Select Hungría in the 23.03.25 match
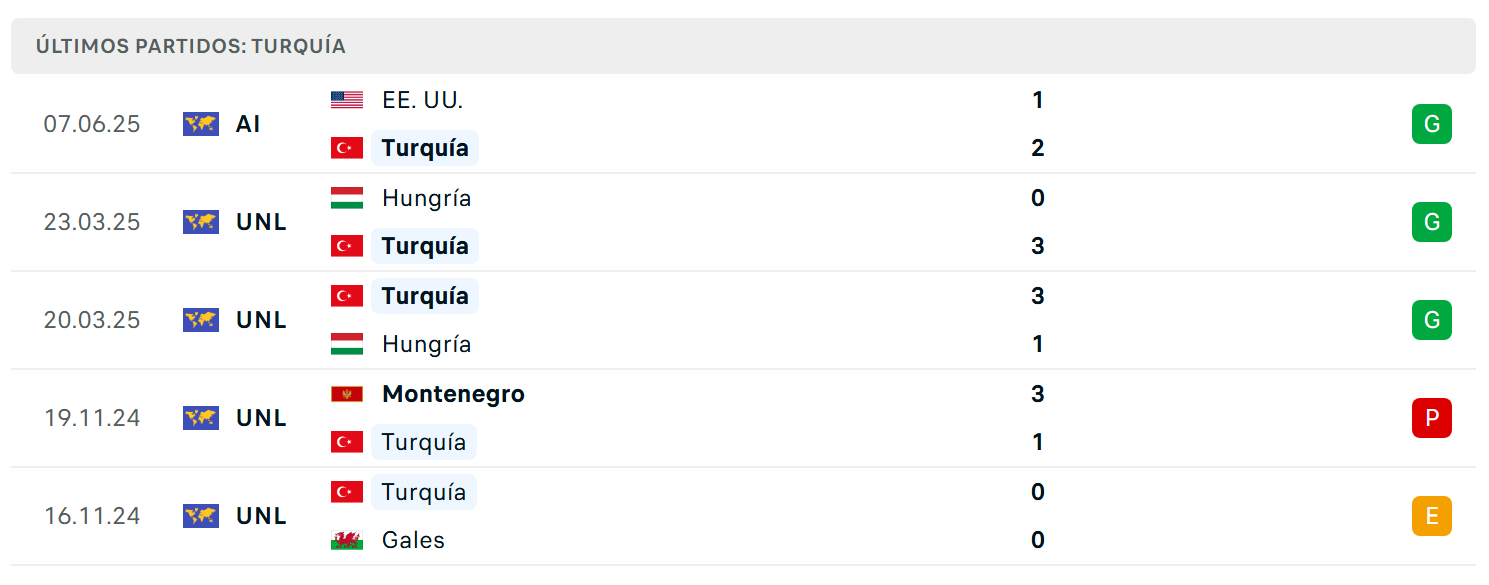Image resolution: width=1489 pixels, height=585 pixels. click(426, 198)
